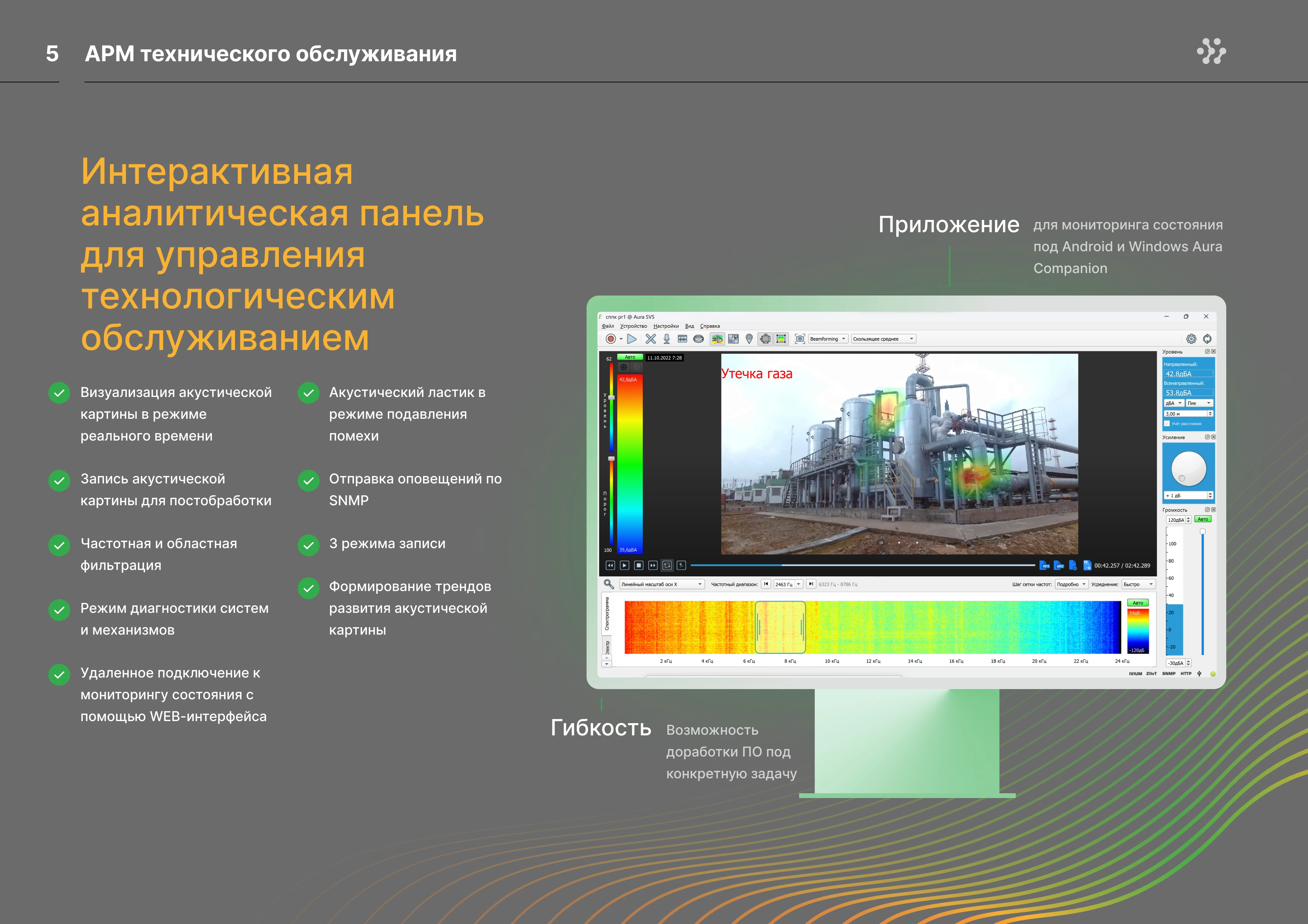Click the fast forward playback button
Viewport: 1308px width, 924px height.
[x=653, y=565]
